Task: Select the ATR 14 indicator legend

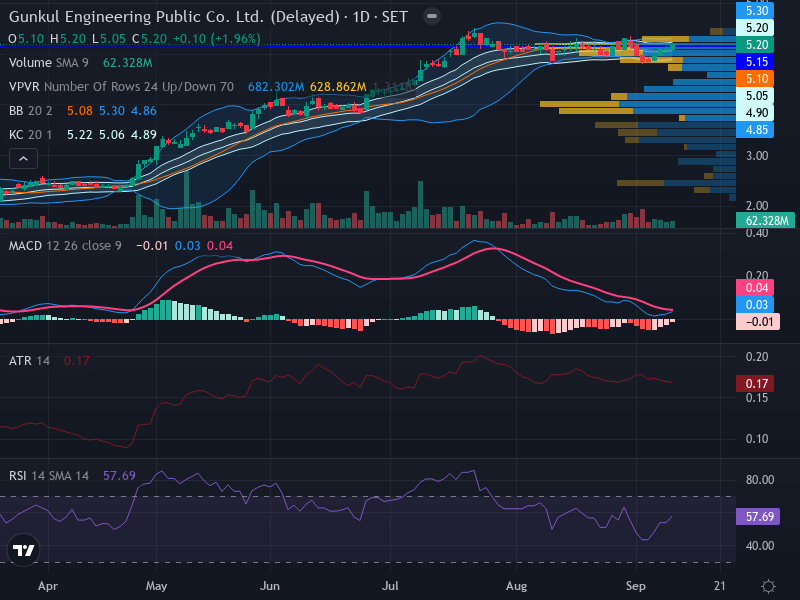Action: point(49,361)
